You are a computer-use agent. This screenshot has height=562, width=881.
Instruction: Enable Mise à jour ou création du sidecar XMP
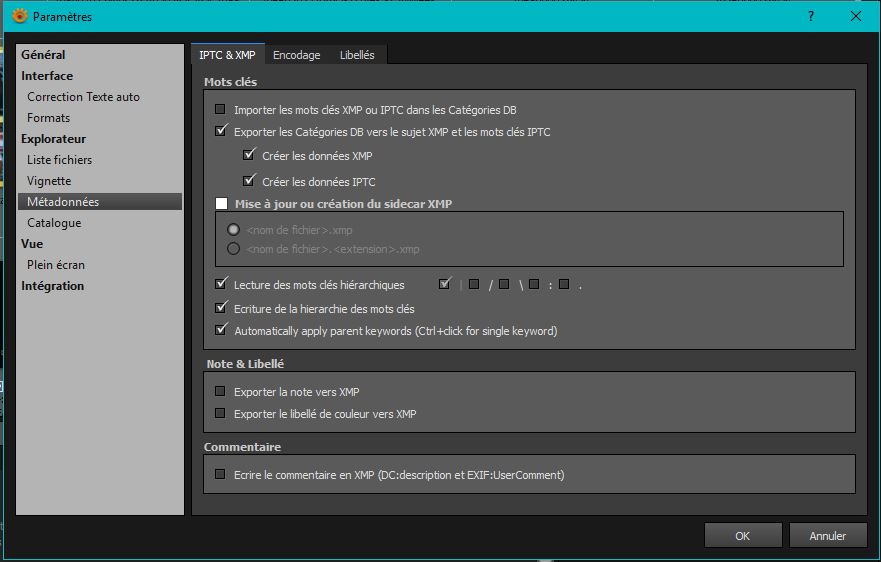coord(221,204)
